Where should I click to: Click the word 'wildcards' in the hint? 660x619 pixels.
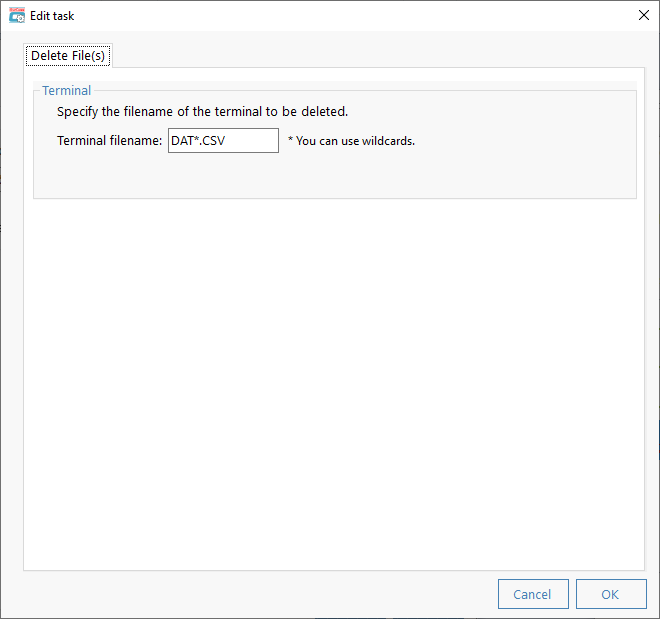point(388,141)
